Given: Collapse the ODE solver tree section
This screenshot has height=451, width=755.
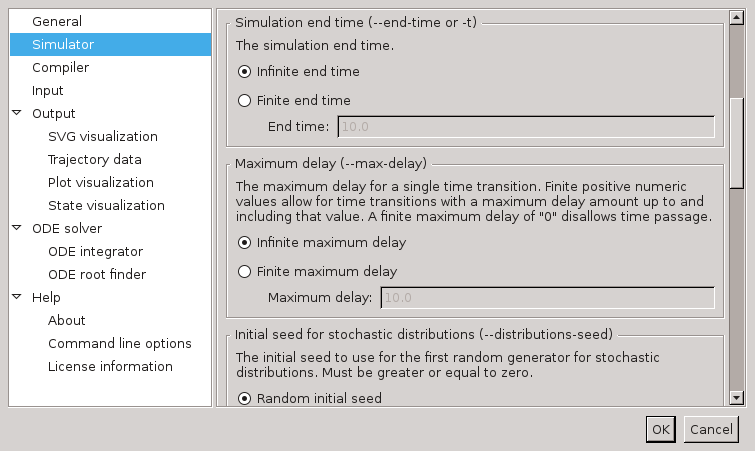Looking at the screenshot, I should [17, 228].
